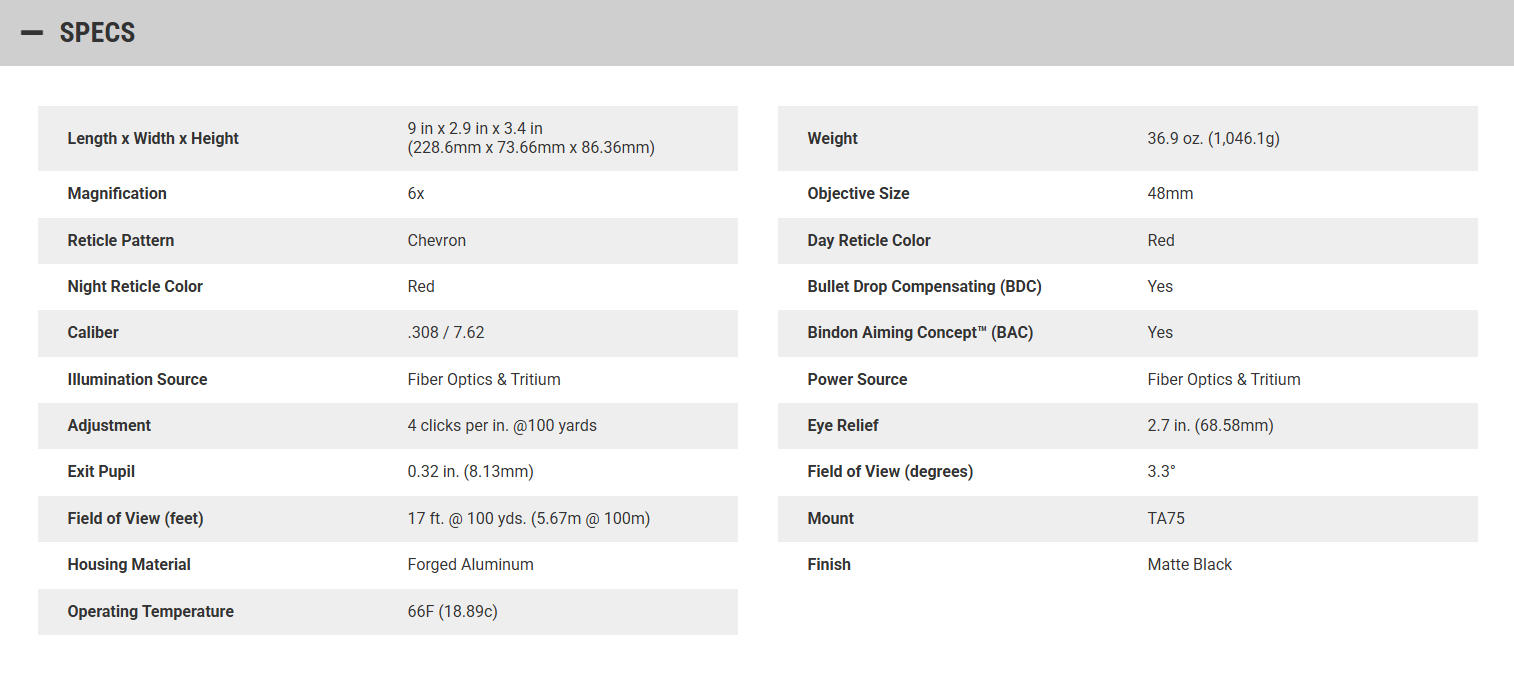Click the Mount TA75 value
The width and height of the screenshot is (1514, 675).
1166,519
